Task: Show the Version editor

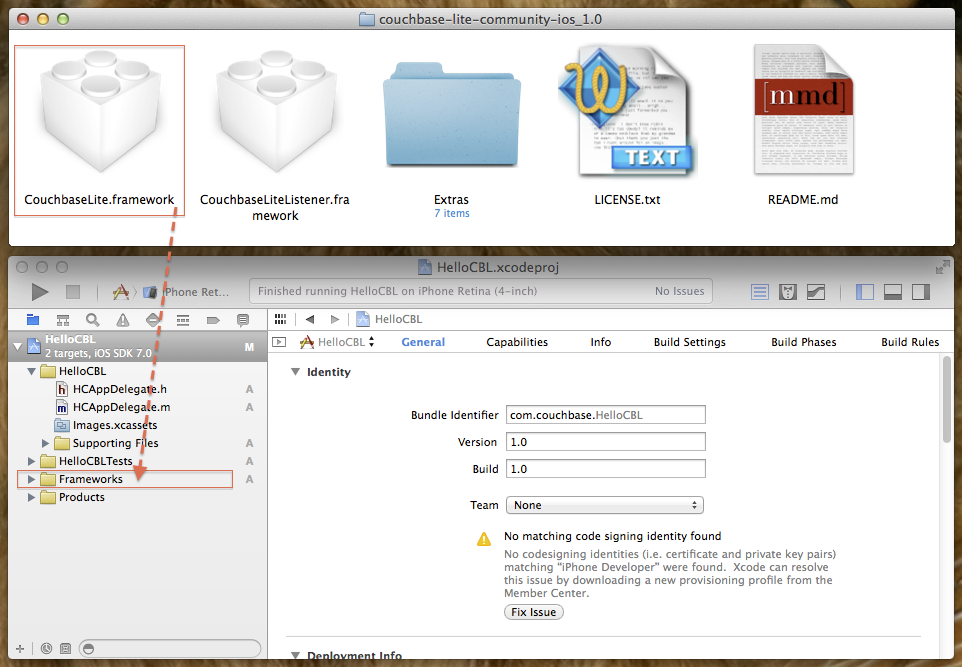Action: (816, 292)
